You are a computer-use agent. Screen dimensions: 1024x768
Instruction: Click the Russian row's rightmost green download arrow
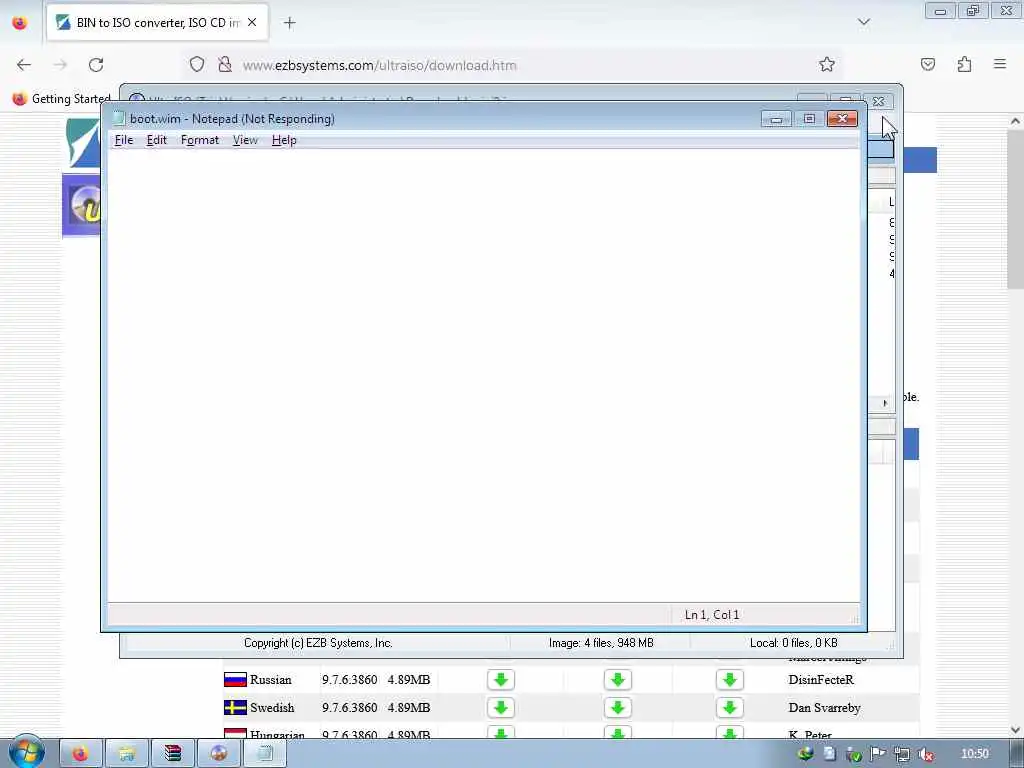[x=729, y=680]
